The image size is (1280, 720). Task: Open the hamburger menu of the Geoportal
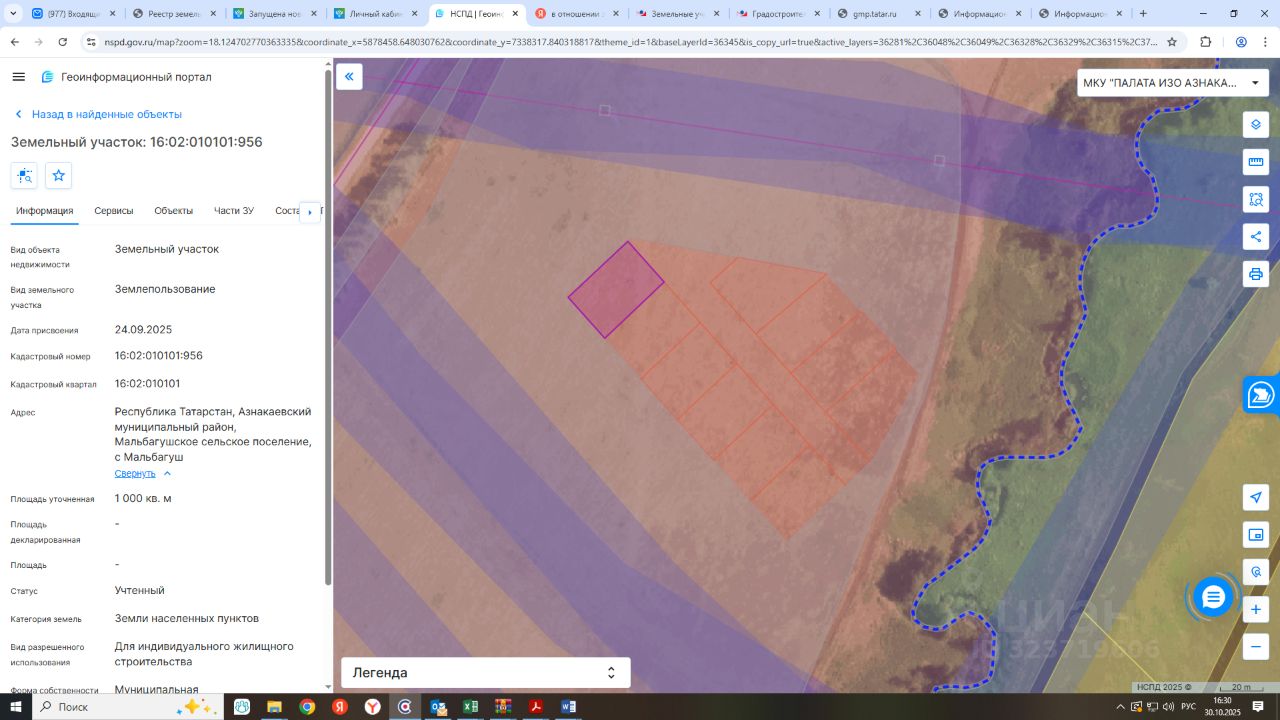[x=18, y=77]
